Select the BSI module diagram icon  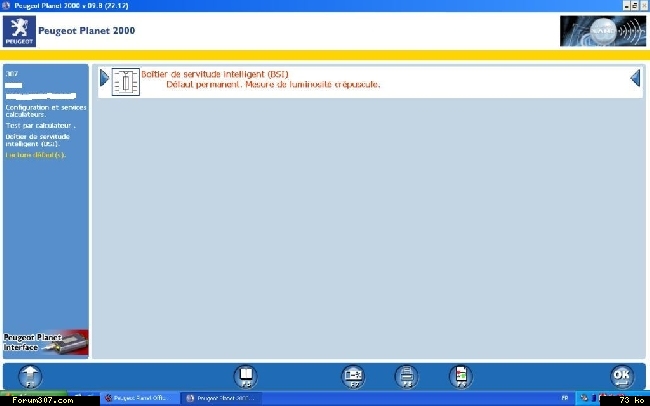[x=126, y=82]
